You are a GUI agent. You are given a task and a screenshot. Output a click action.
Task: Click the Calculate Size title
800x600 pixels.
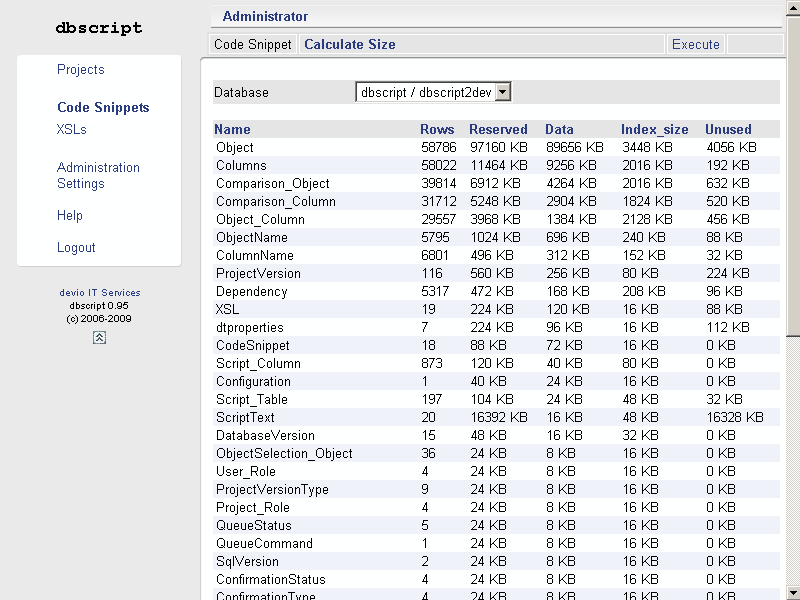(x=349, y=44)
